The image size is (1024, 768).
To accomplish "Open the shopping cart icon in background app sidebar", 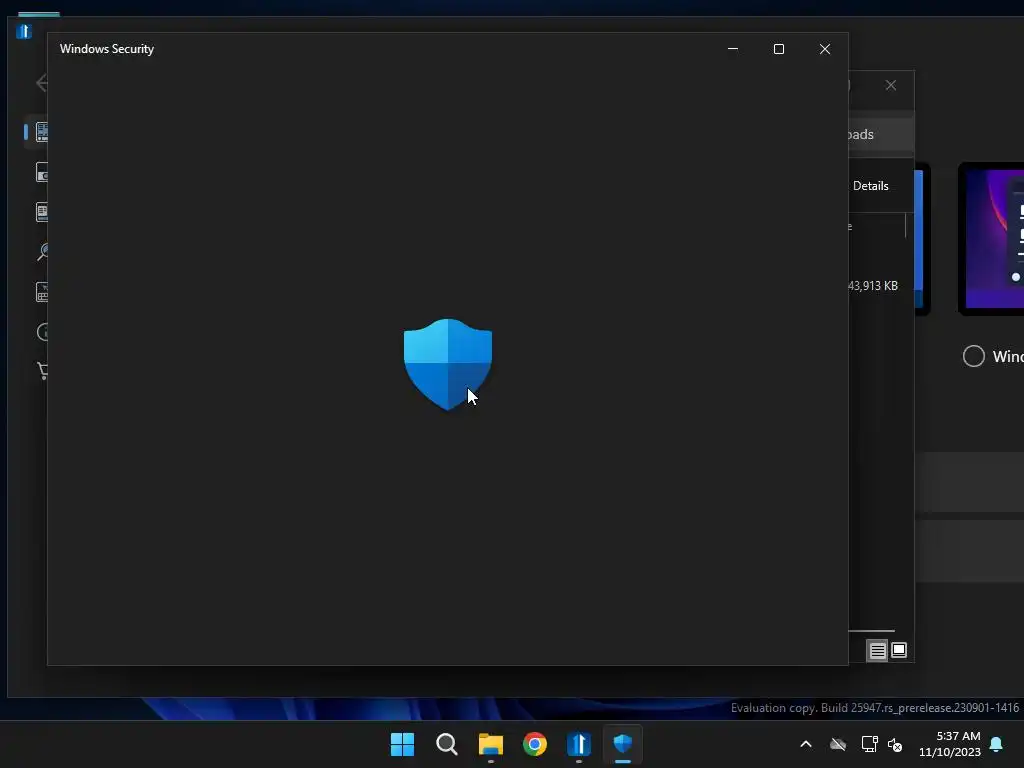I will coord(42,371).
